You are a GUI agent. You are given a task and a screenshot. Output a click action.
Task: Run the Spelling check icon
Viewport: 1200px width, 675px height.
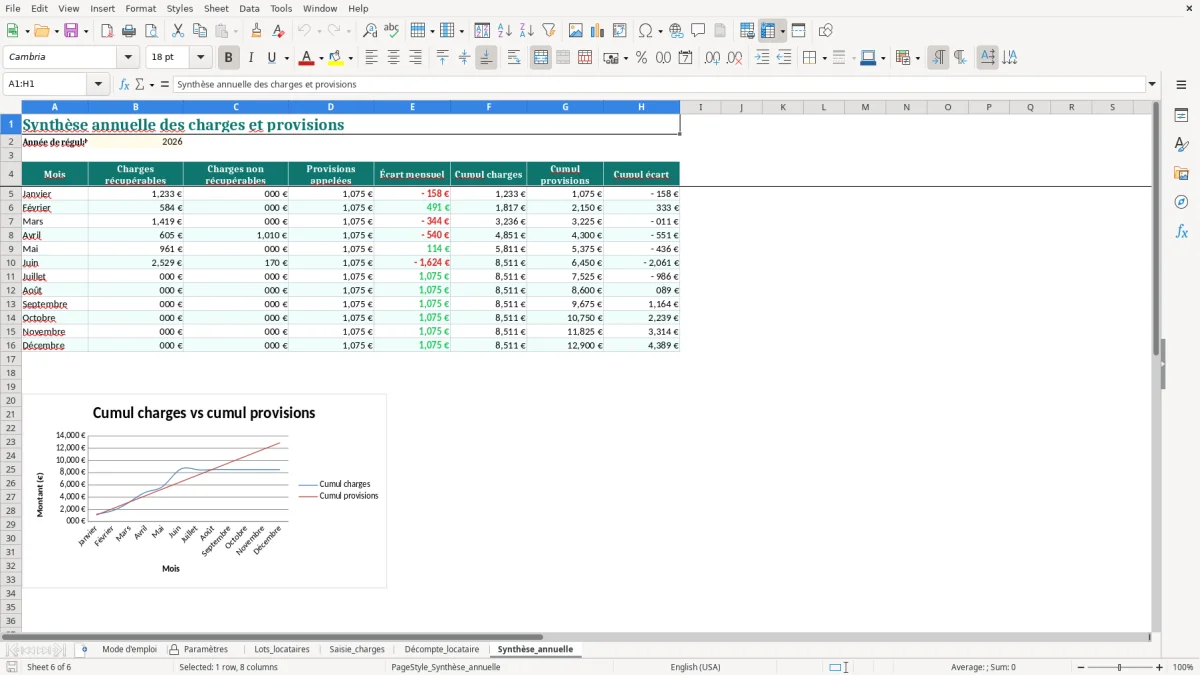392,31
